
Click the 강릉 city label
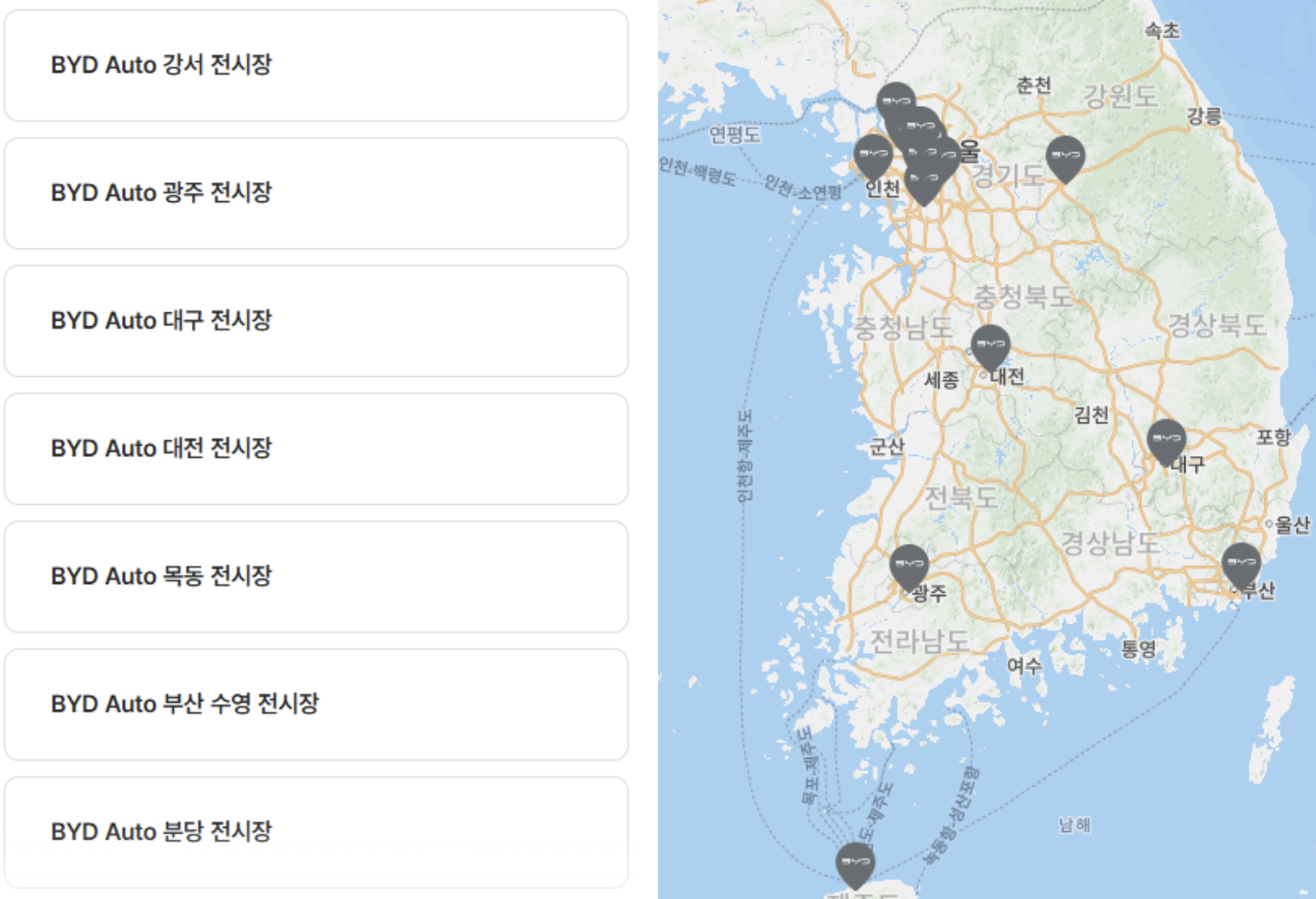point(1204,116)
